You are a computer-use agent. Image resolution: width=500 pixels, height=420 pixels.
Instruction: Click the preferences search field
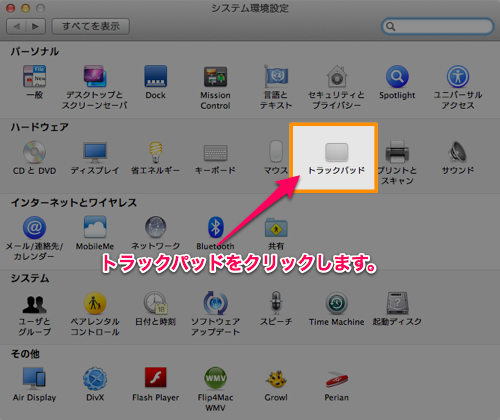[x=437, y=26]
